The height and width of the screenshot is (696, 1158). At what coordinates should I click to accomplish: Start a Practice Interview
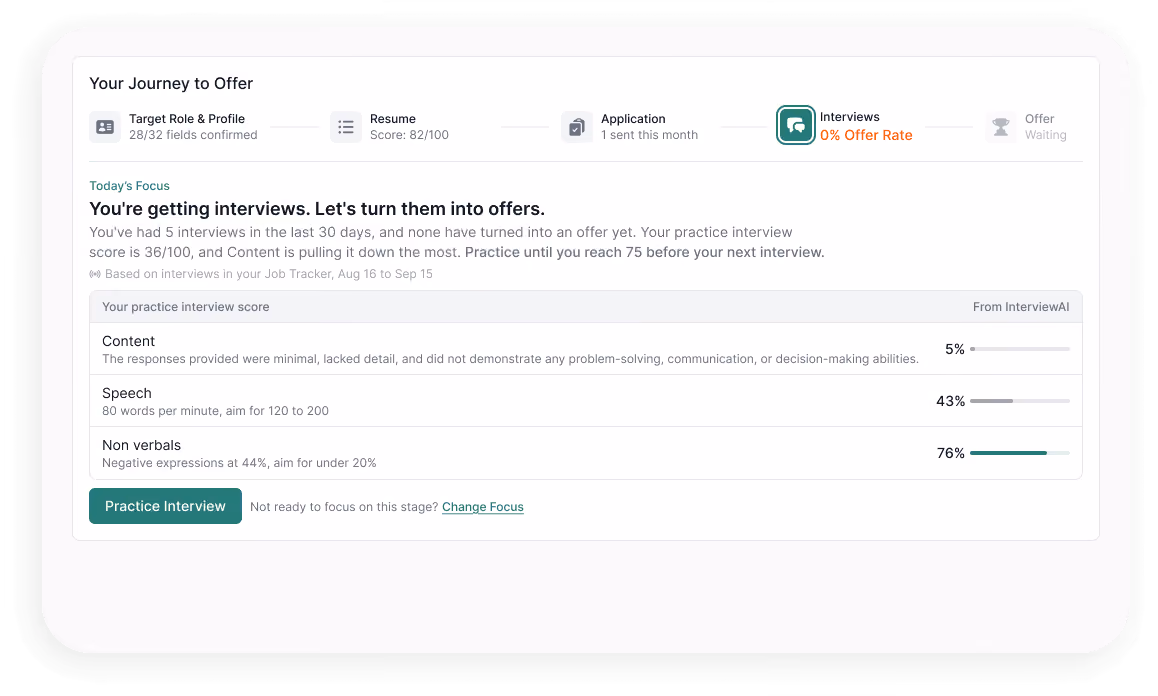pyautogui.click(x=165, y=506)
